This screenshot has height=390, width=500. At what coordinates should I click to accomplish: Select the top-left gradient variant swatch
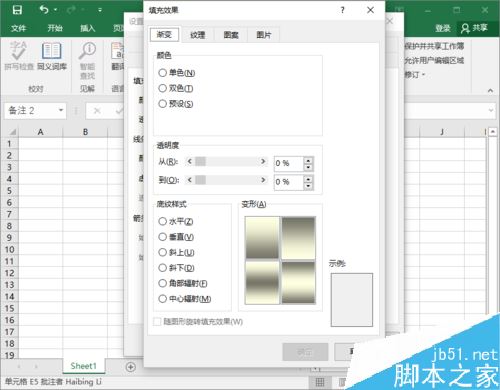[262, 237]
